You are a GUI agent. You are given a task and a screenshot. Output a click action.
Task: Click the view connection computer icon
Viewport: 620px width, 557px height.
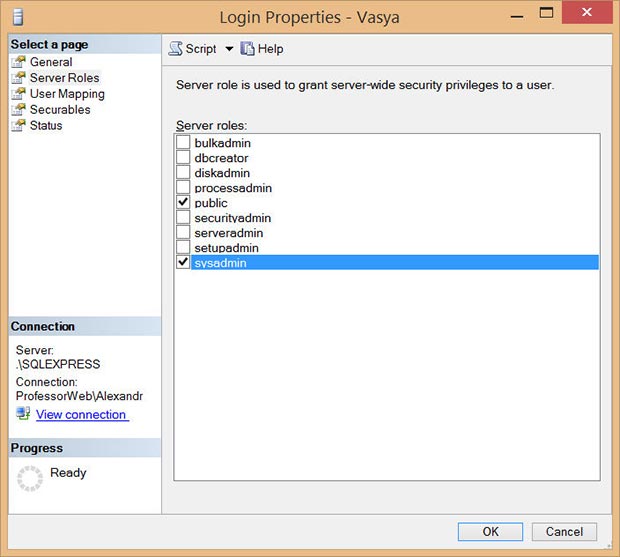23,414
